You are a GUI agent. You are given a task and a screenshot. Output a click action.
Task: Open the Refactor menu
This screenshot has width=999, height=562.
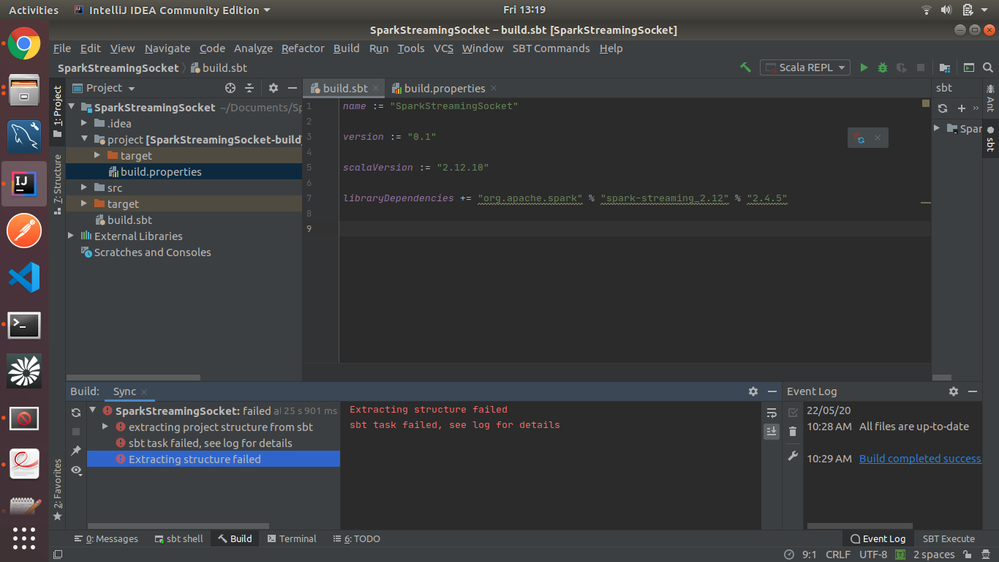pyautogui.click(x=303, y=48)
